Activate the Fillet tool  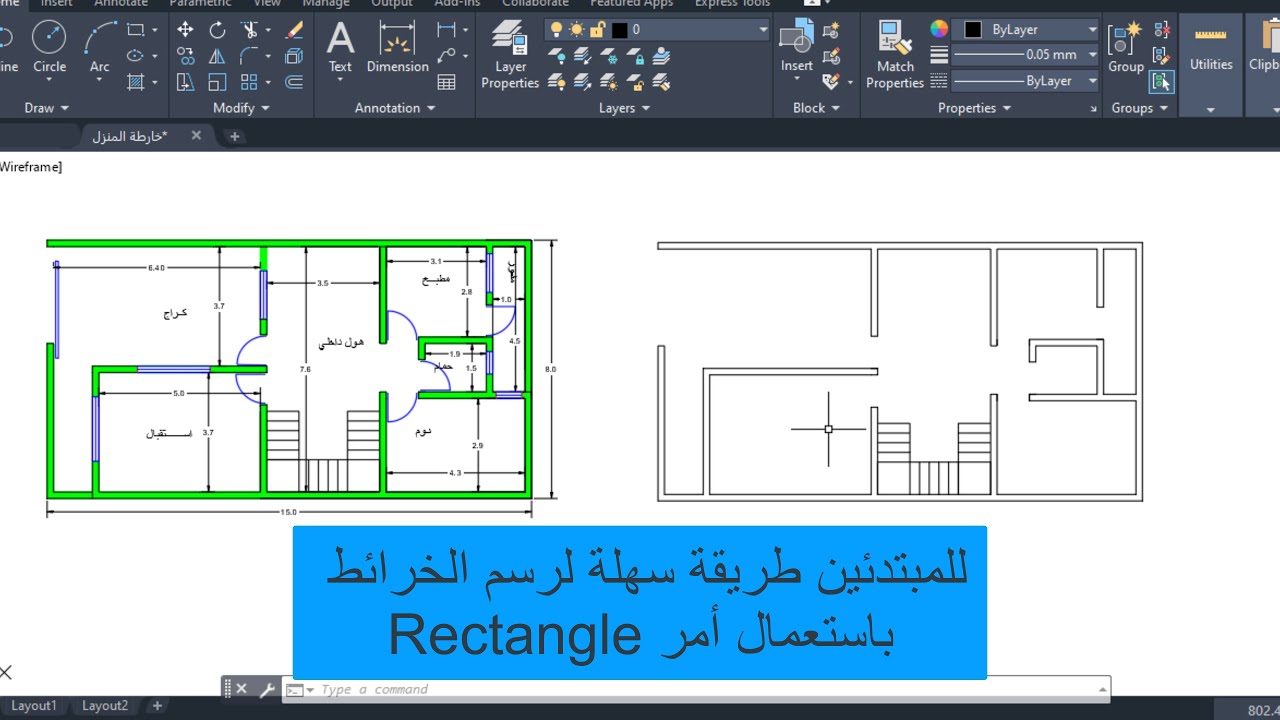point(250,56)
